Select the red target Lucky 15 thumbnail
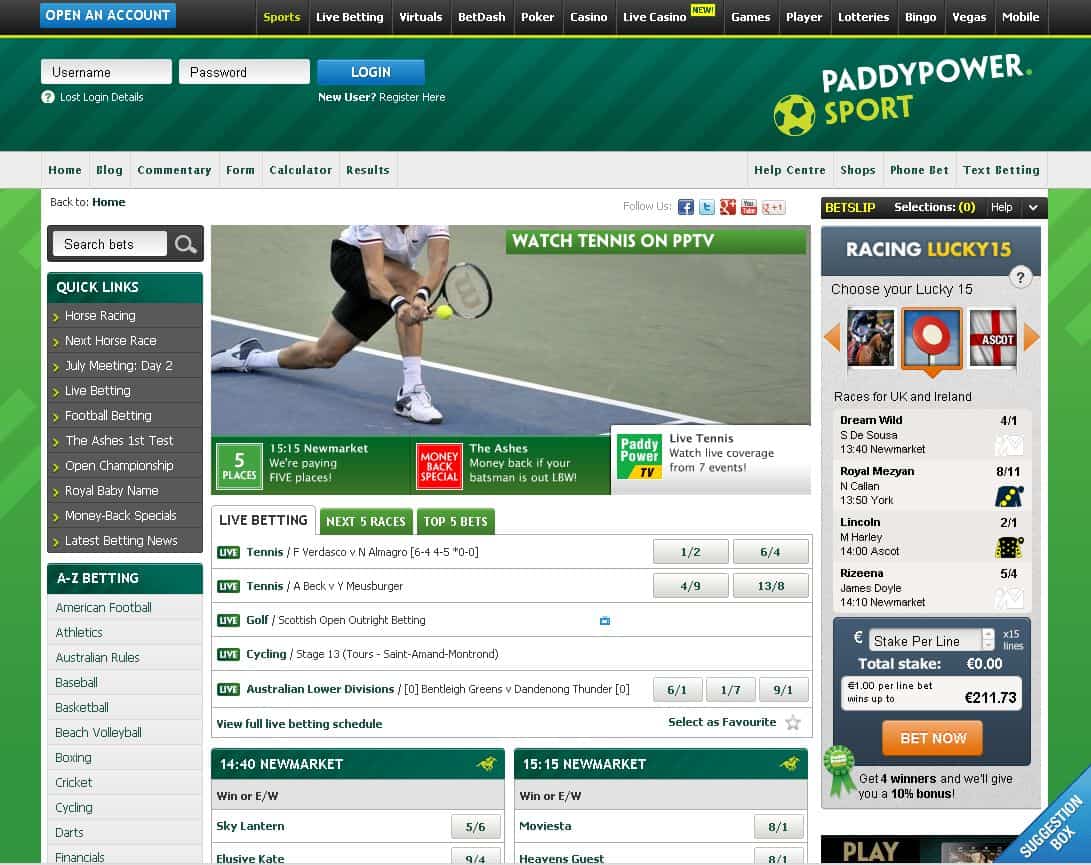This screenshot has width=1091, height=865. pos(932,339)
